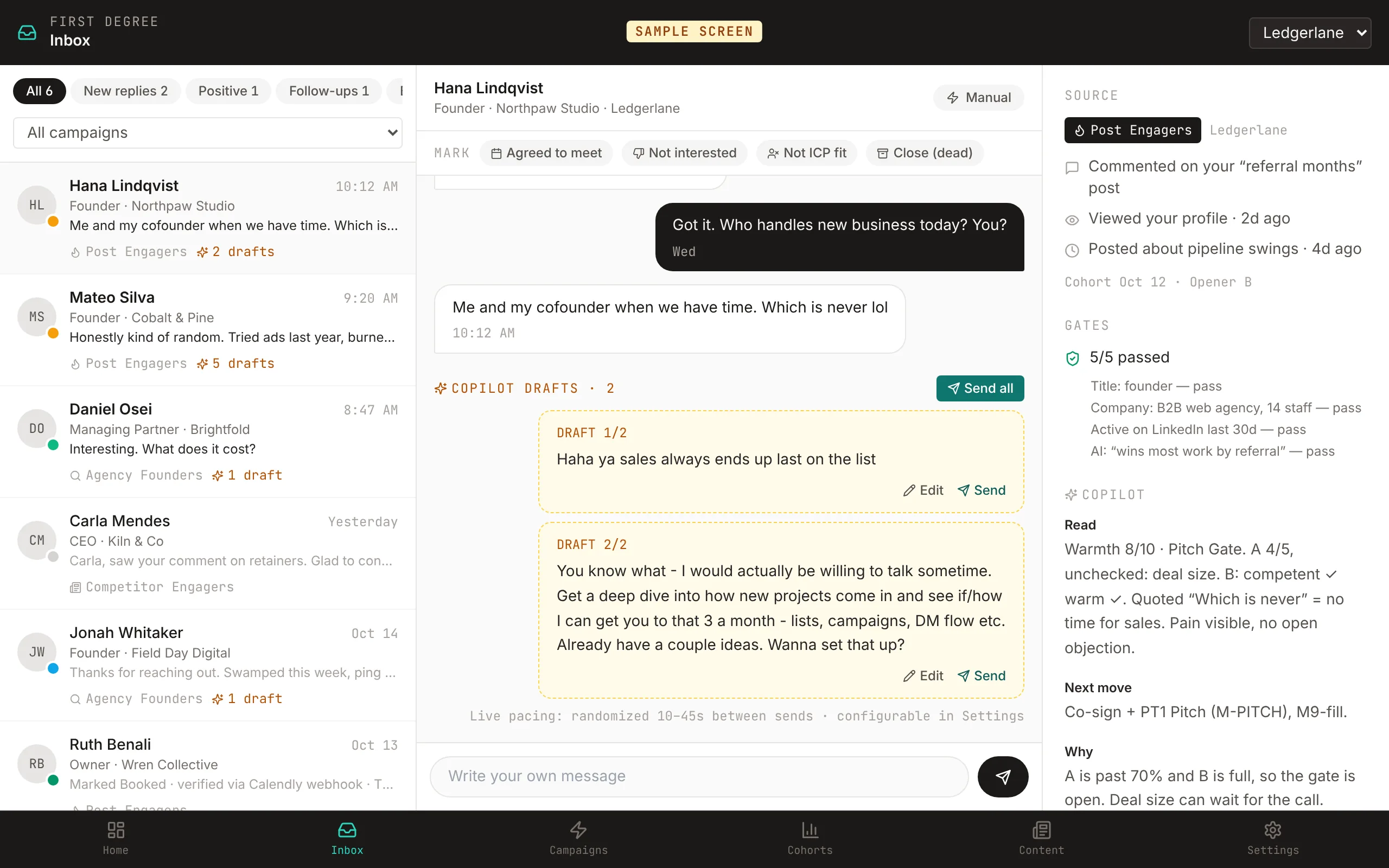Image resolution: width=1389 pixels, height=868 pixels.
Task: Send Draft 1/2
Action: coord(982,490)
